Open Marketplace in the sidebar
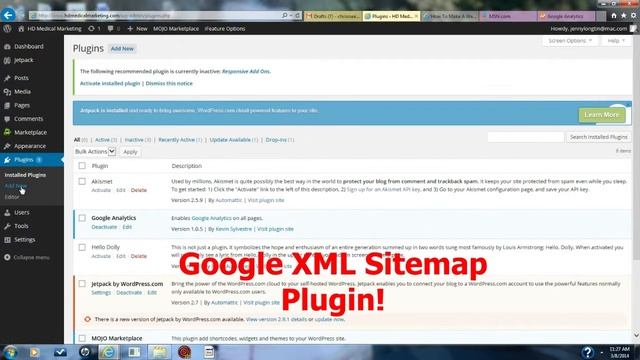This screenshot has width=640, height=360. (x=30, y=132)
